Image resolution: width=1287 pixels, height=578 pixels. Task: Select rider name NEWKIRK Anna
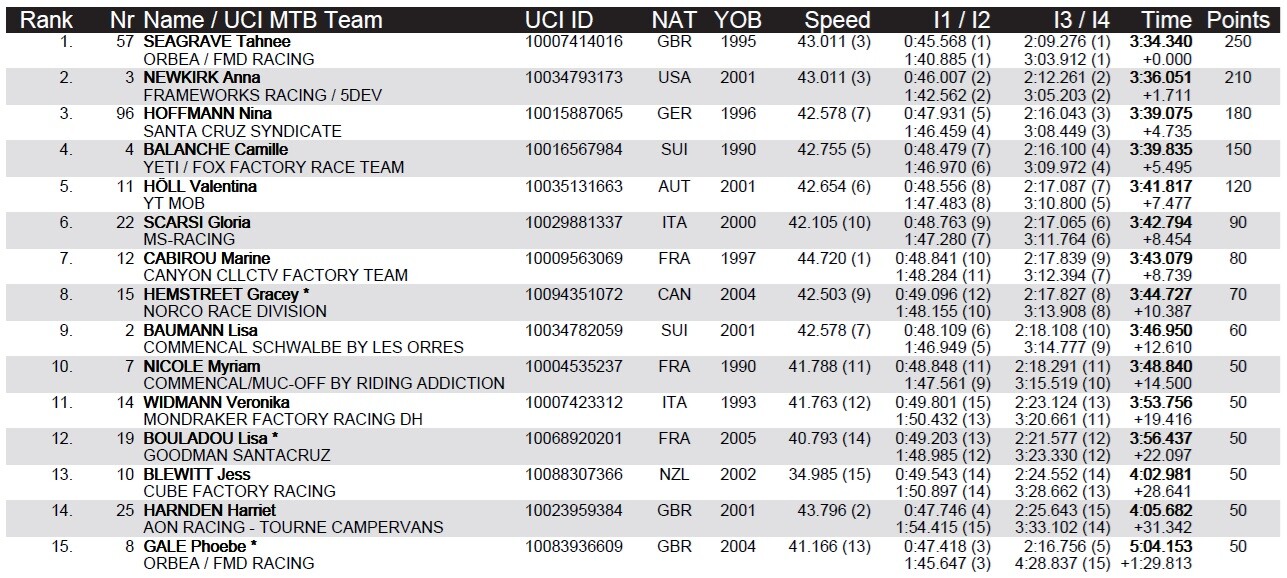202,77
